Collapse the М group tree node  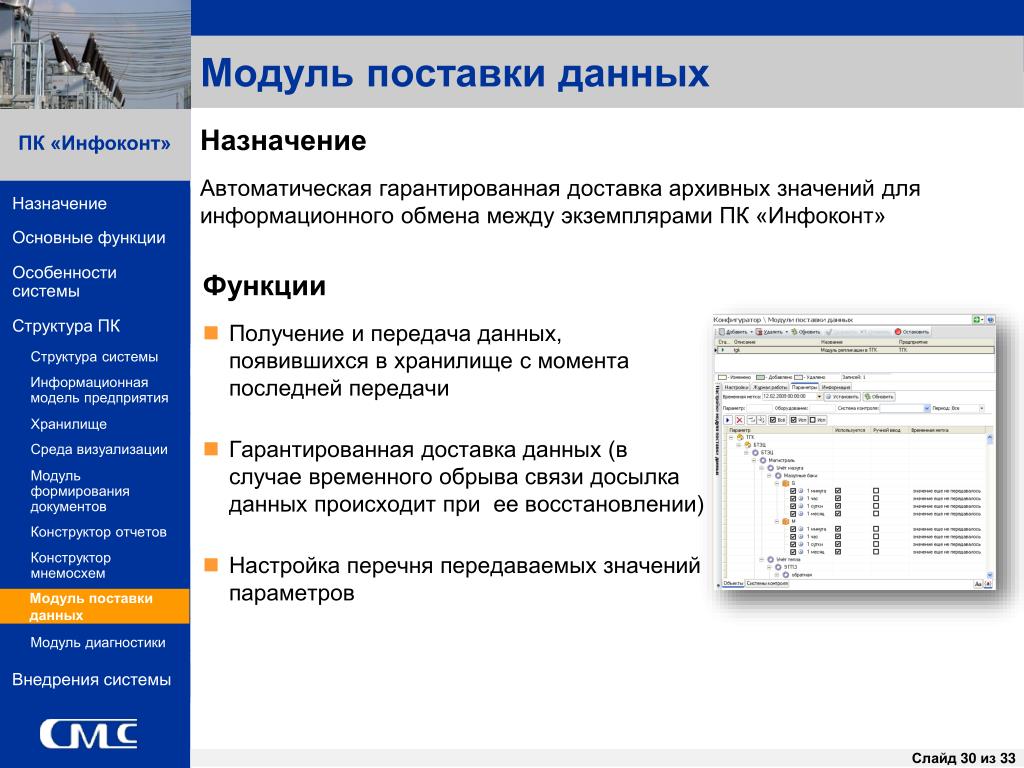pos(777,521)
